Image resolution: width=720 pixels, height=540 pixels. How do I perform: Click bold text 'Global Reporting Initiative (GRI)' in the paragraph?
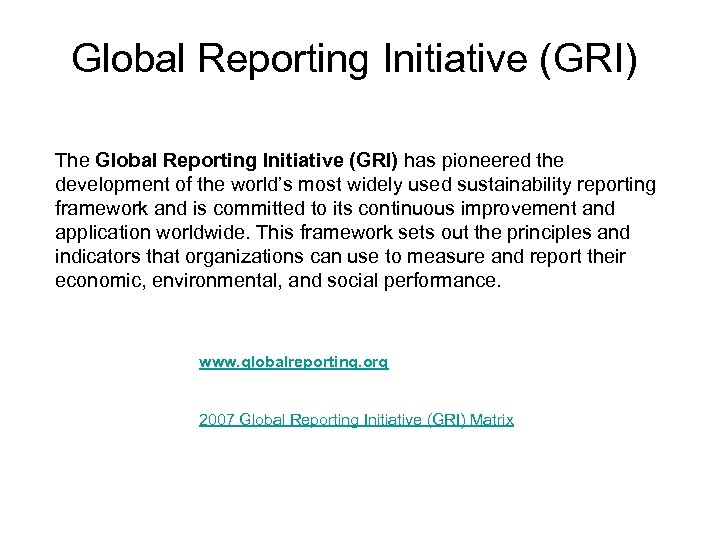(x=247, y=160)
